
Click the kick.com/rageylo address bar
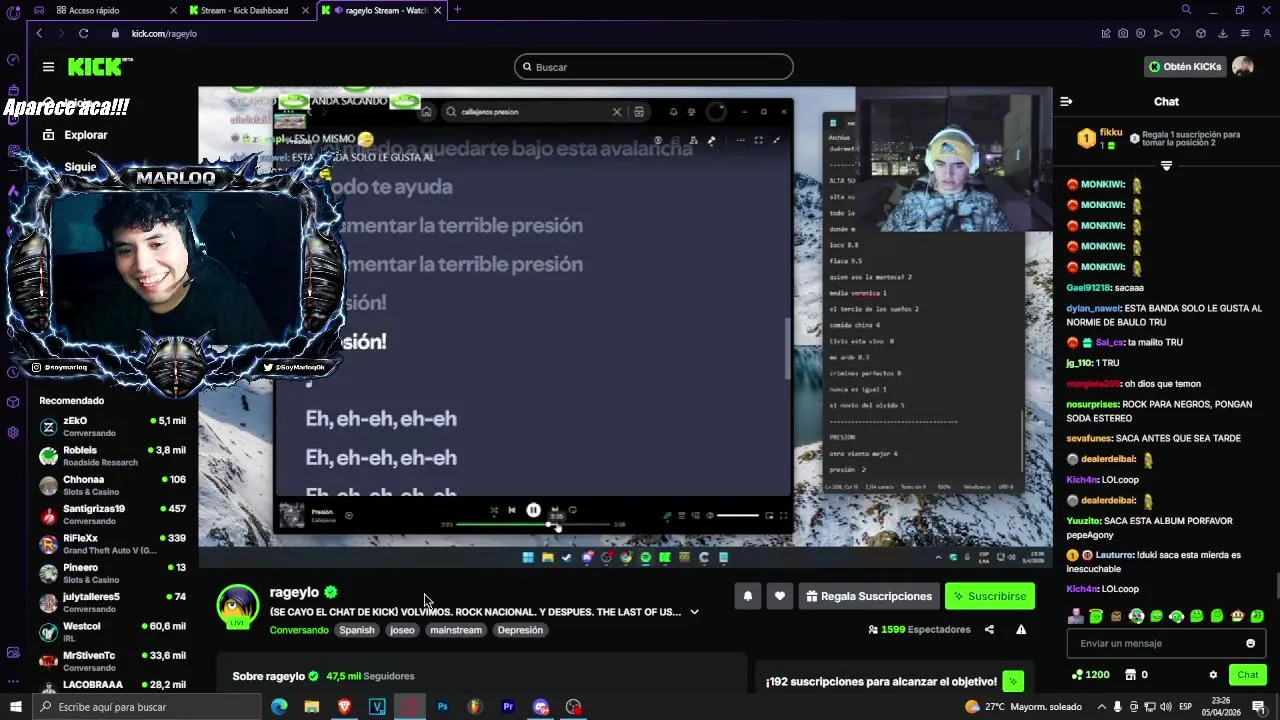click(x=164, y=33)
